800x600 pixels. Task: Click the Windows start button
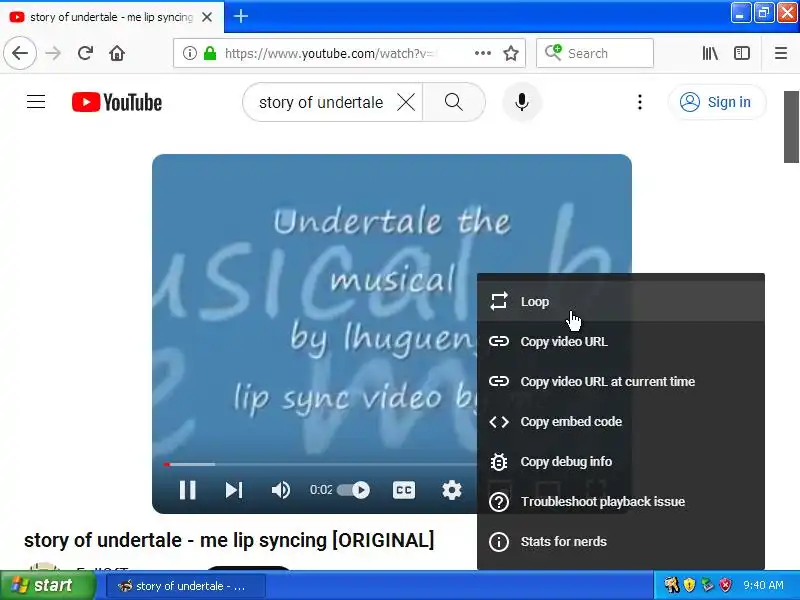coord(47,585)
